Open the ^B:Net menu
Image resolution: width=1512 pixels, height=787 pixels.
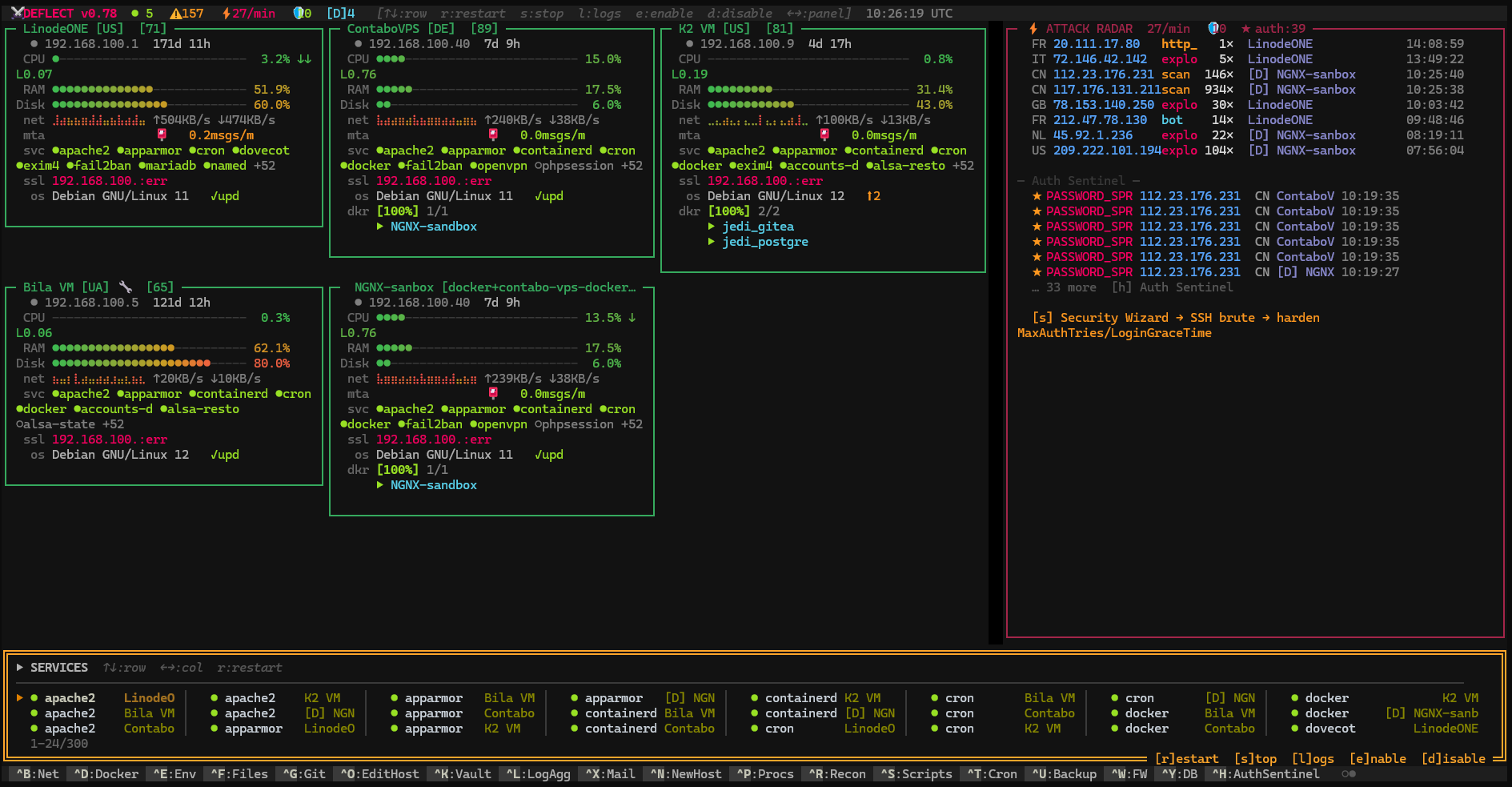click(x=38, y=774)
